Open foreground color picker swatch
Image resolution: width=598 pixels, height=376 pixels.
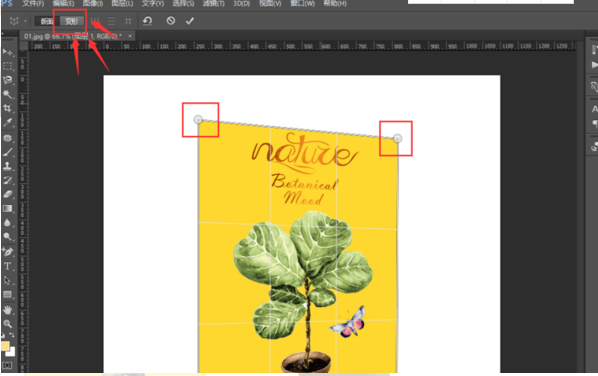[x=5, y=346]
